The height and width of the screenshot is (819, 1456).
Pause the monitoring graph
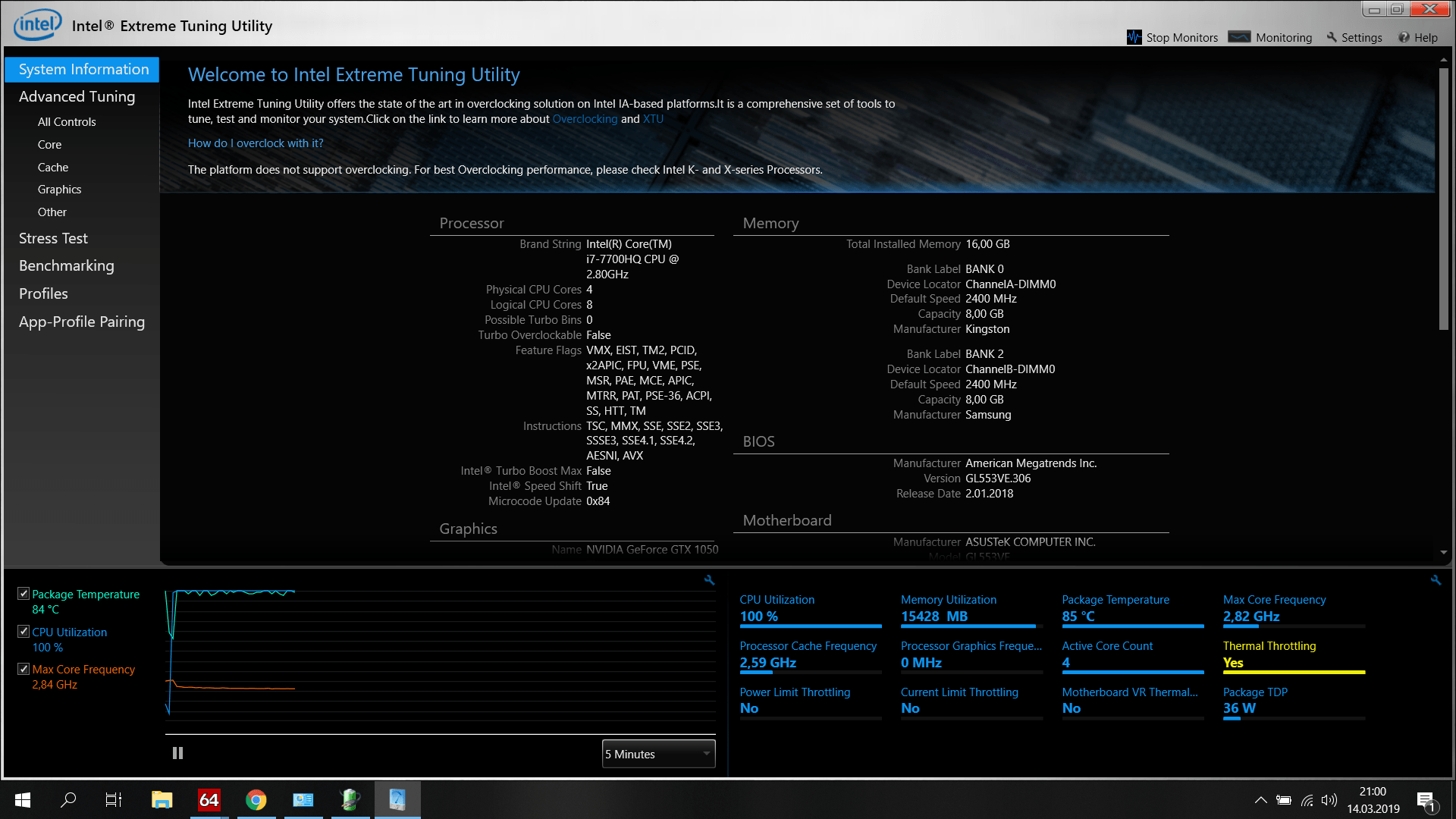(x=177, y=753)
